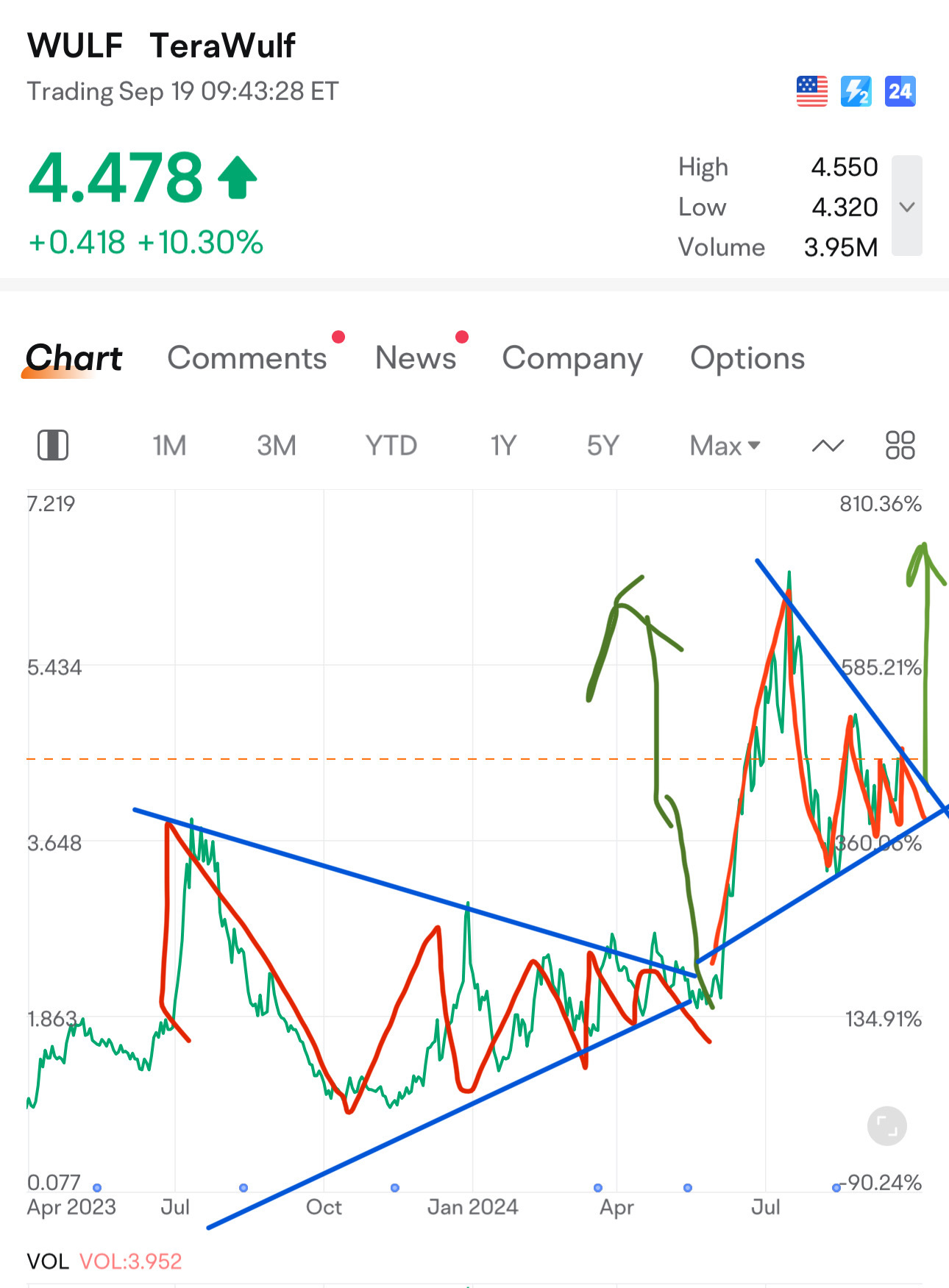Open the News tab
949x1288 pixels.
coord(416,358)
